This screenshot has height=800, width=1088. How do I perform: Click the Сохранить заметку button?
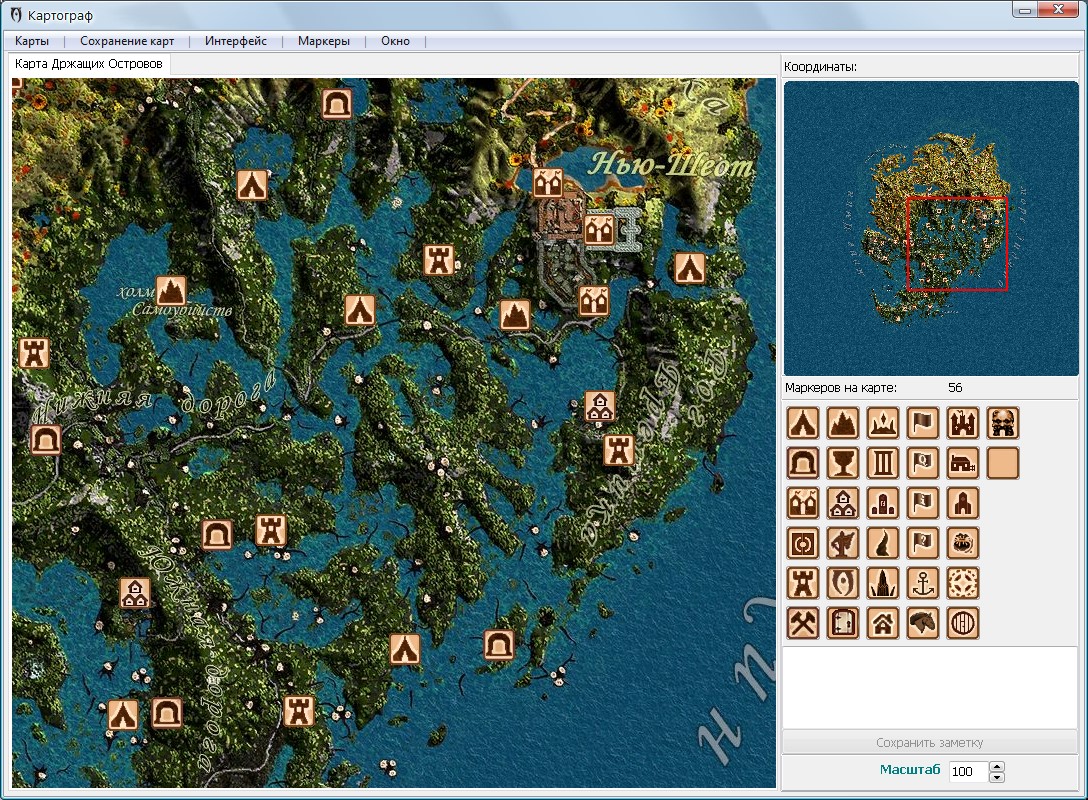[x=930, y=743]
